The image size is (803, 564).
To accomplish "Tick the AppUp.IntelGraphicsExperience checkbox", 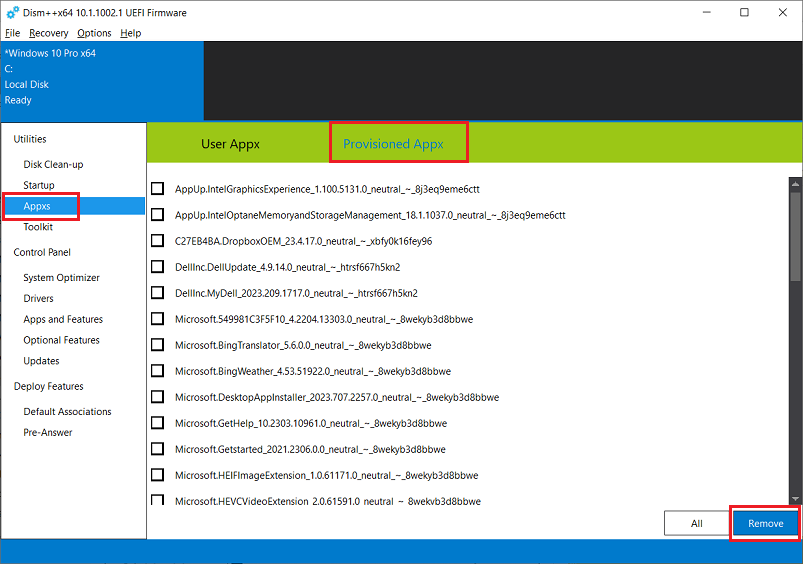I will (158, 188).
